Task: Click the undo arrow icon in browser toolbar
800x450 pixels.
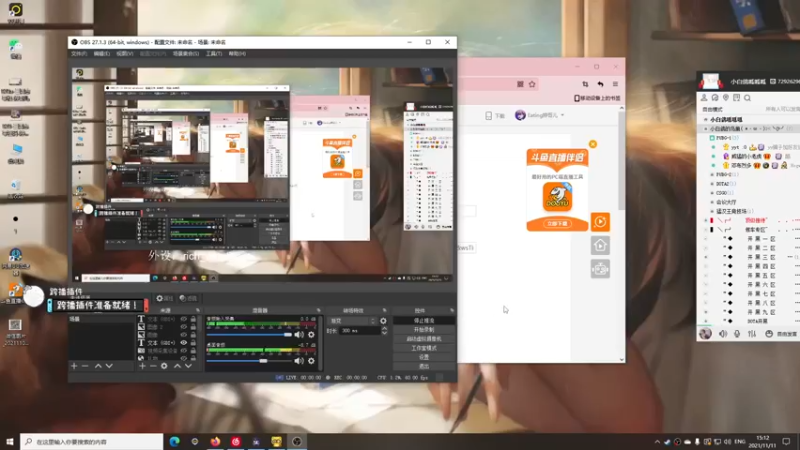Action: pos(600,84)
